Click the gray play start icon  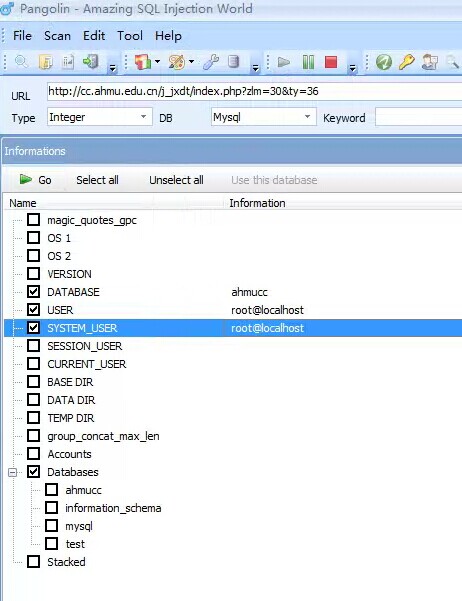pos(284,62)
